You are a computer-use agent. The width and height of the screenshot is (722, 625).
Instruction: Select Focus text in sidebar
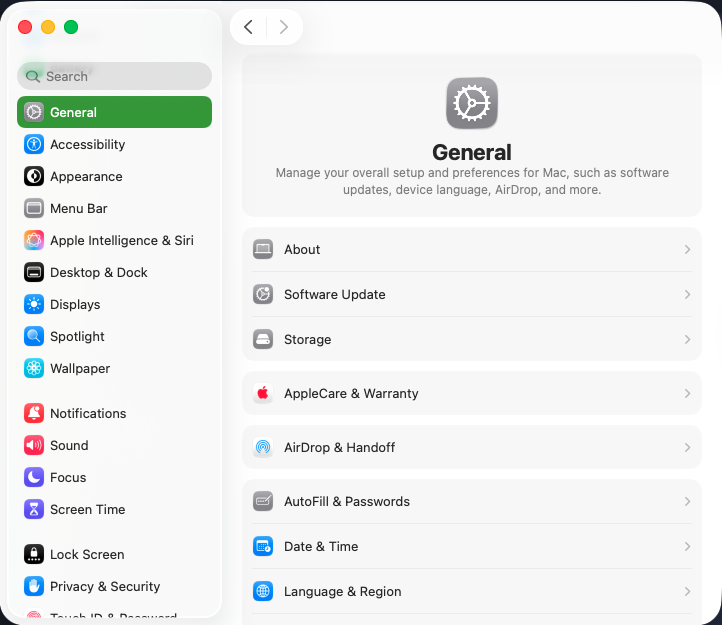pyautogui.click(x=68, y=477)
